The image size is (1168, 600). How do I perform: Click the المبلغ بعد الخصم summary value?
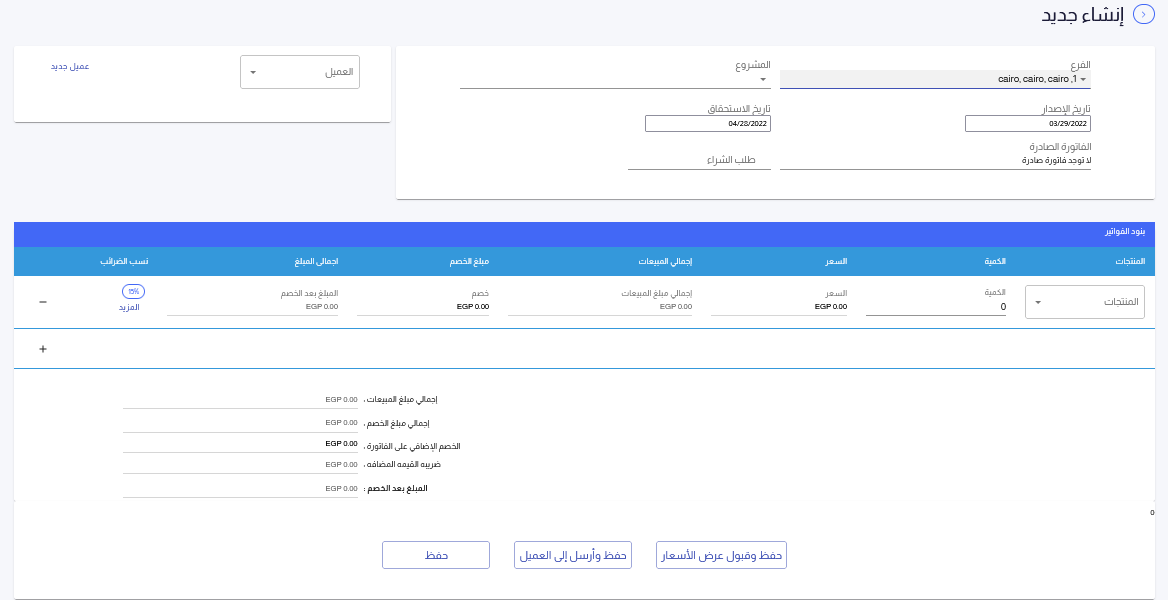coord(241,489)
